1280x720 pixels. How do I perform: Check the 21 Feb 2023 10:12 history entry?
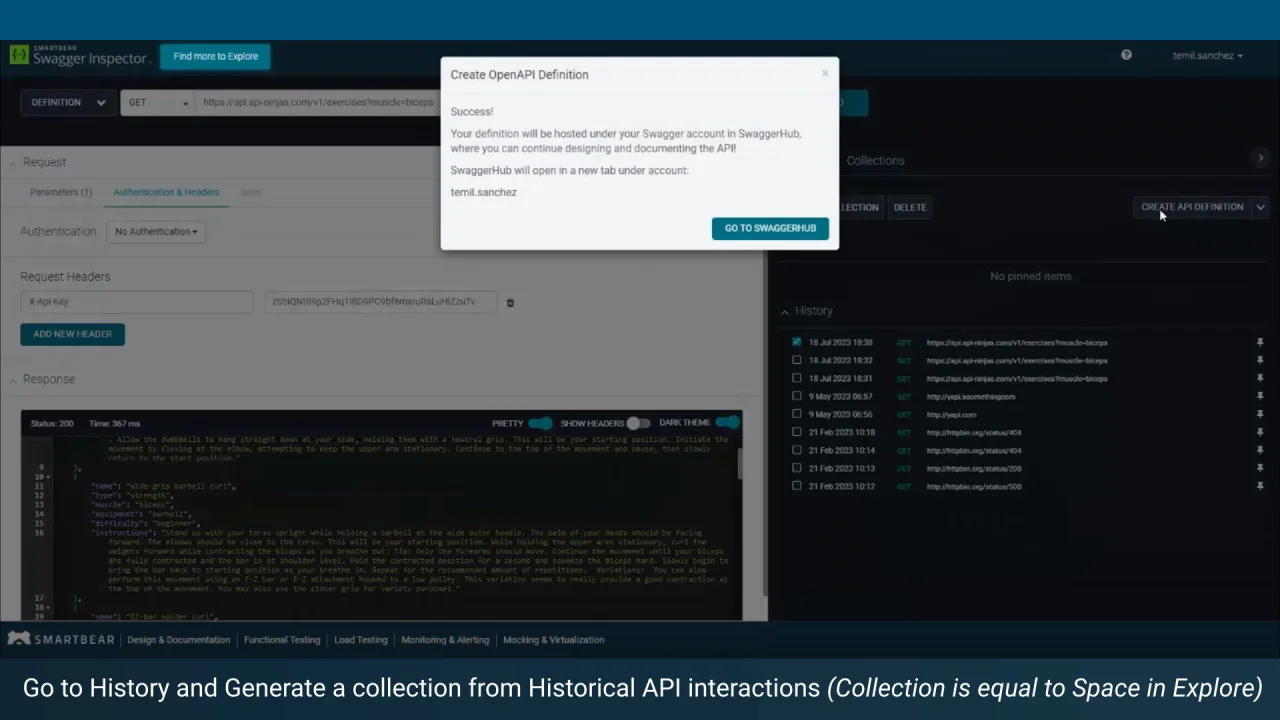797,486
